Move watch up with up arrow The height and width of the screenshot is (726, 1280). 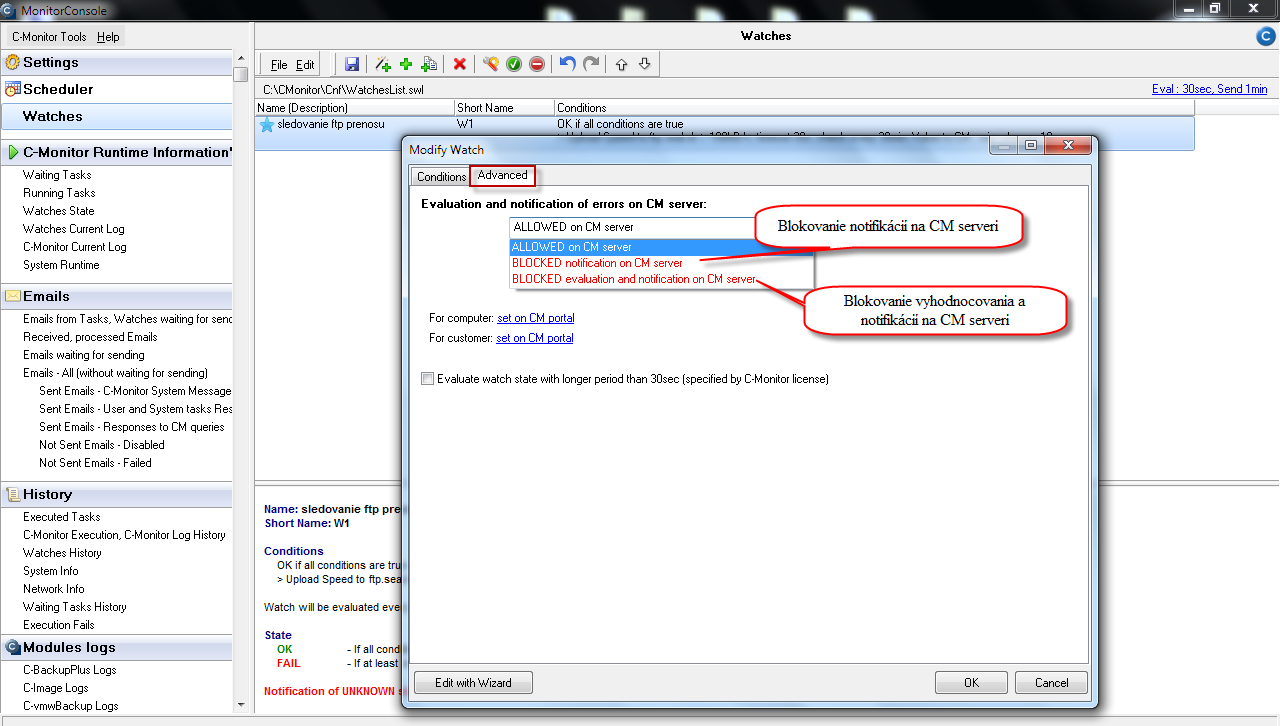[x=621, y=64]
